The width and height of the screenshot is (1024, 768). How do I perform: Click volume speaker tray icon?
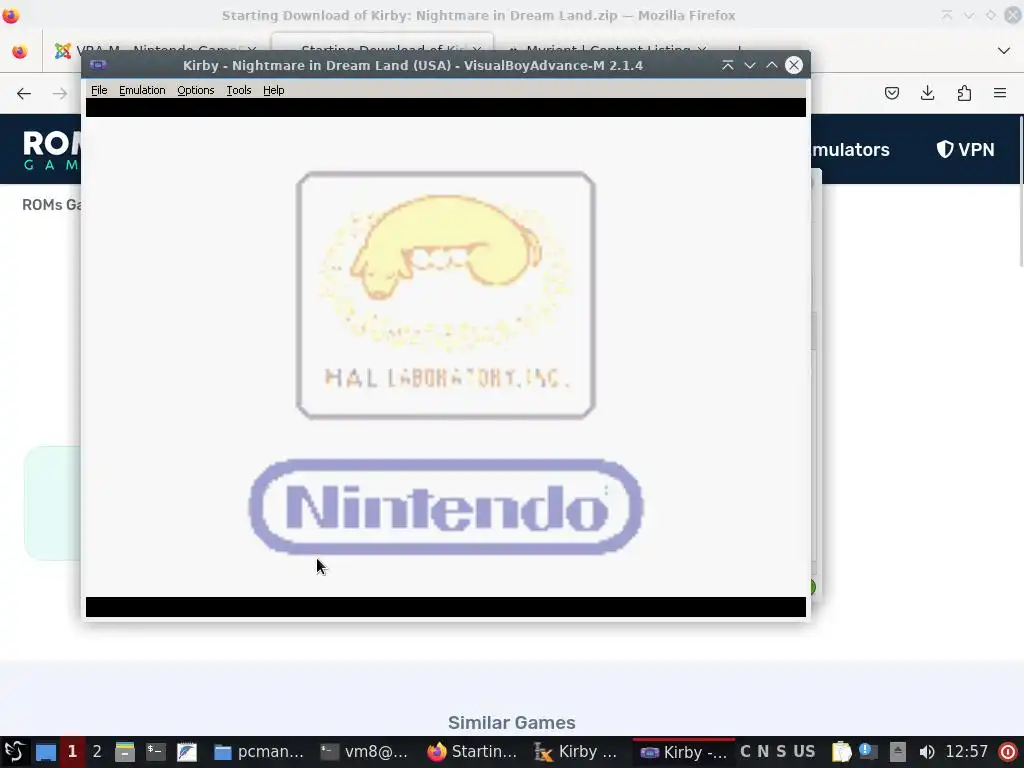pyautogui.click(x=927, y=752)
